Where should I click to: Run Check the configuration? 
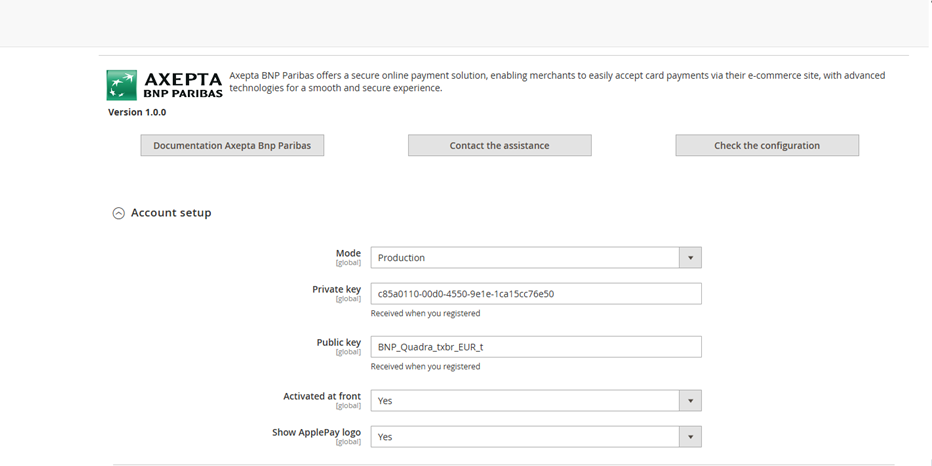(766, 145)
